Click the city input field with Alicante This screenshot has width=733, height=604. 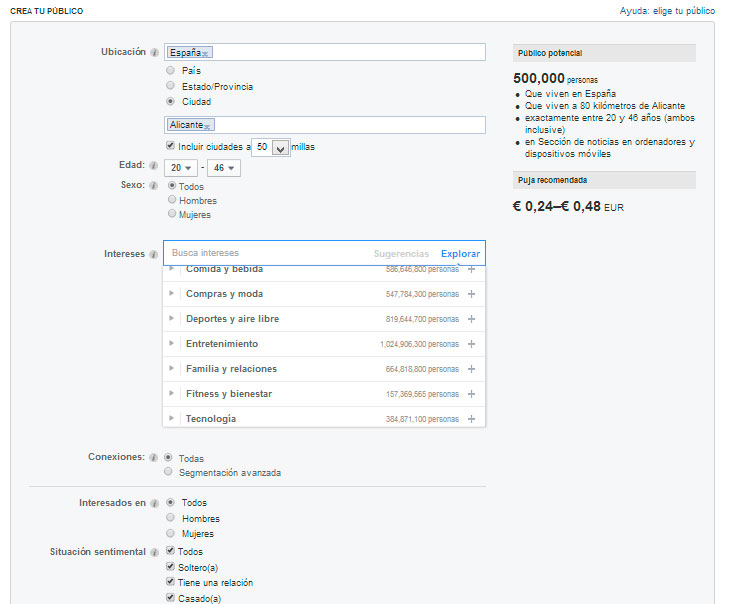(325, 125)
